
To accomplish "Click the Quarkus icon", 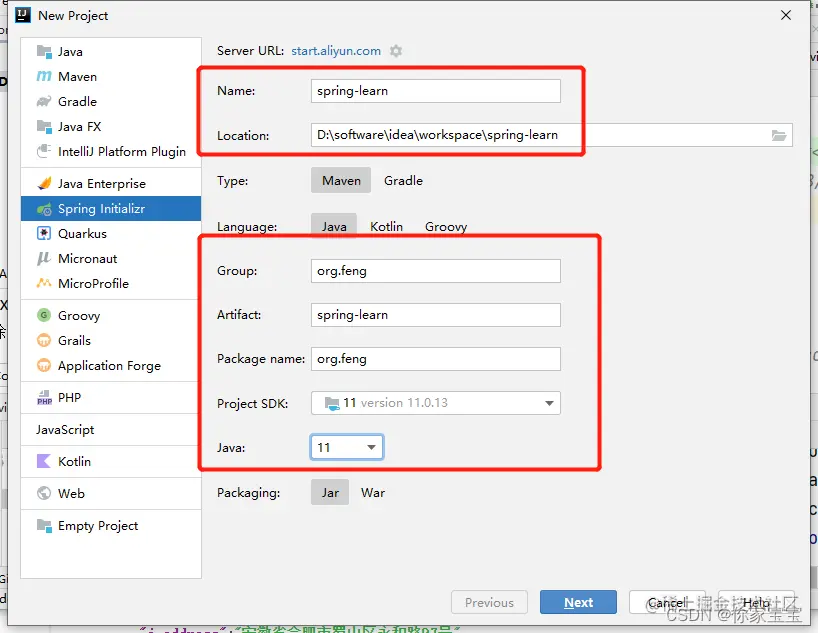I will point(44,233).
